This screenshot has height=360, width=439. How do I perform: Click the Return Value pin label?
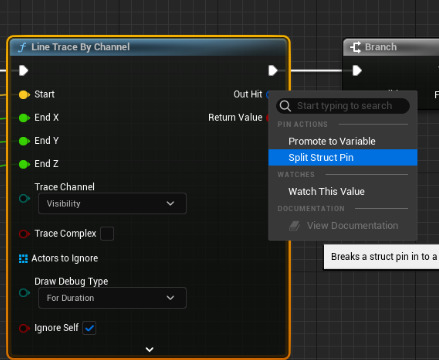pyautogui.click(x=235, y=118)
